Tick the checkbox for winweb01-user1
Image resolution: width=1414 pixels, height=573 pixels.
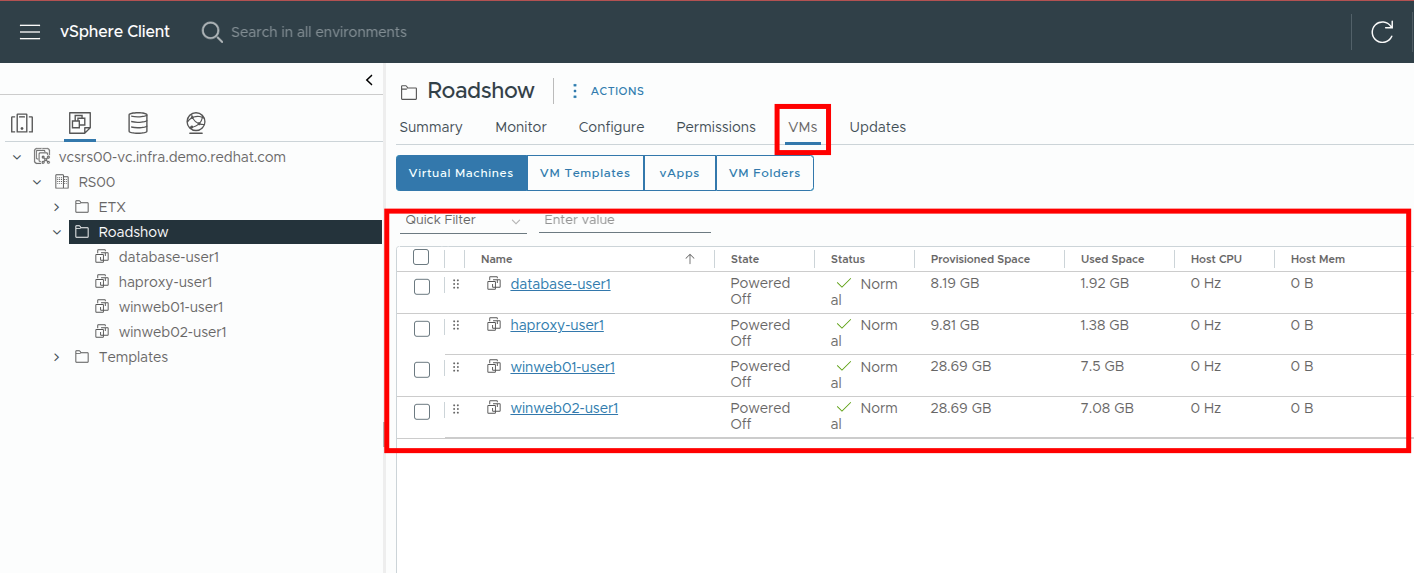click(422, 370)
